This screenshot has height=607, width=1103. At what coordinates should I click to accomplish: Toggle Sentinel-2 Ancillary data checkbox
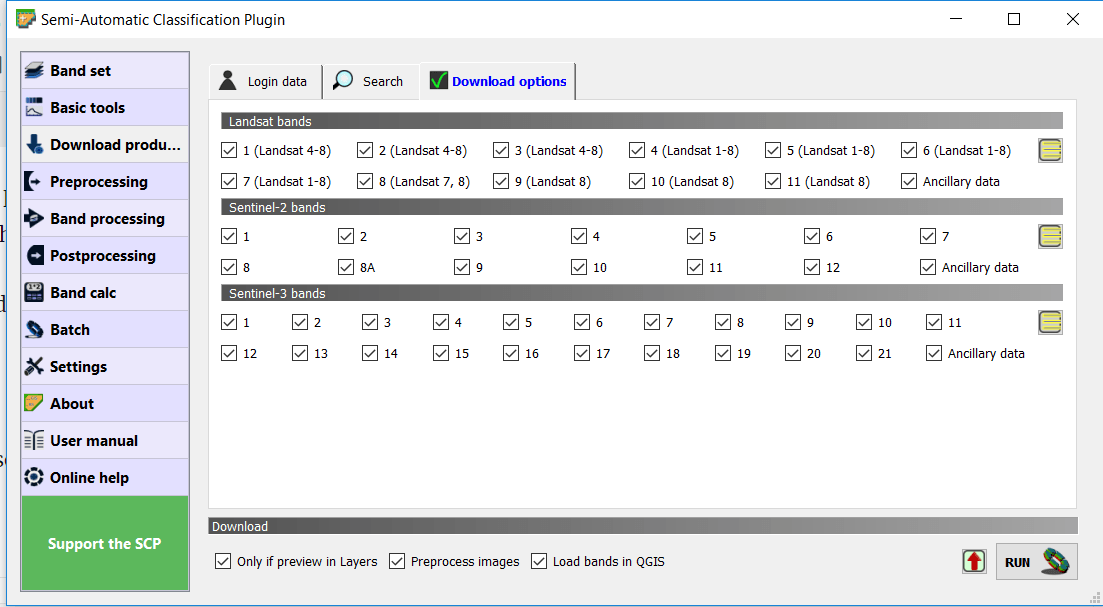pos(928,267)
